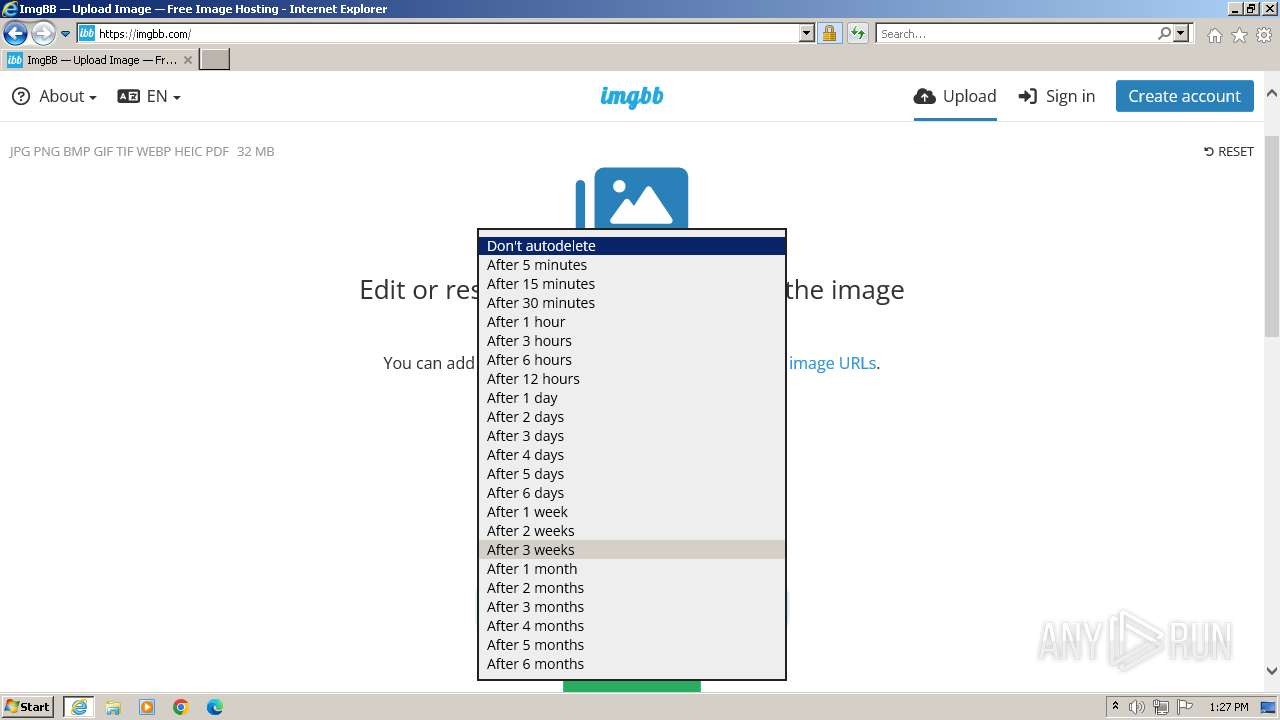
Task: Choose After 12 hours option
Action: [632, 379]
